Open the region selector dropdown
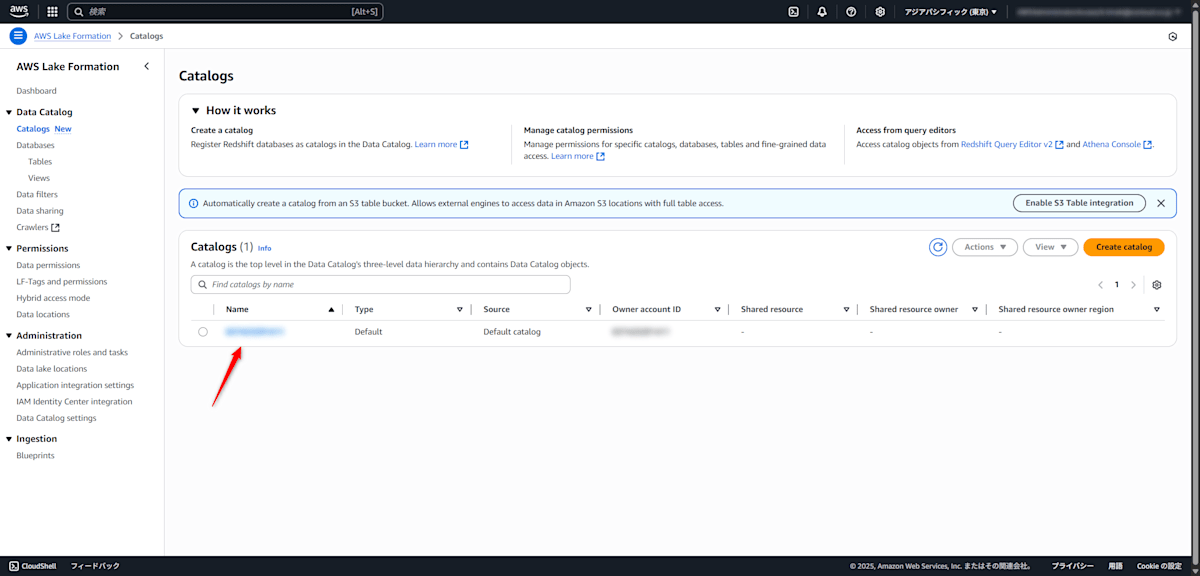 (x=950, y=12)
